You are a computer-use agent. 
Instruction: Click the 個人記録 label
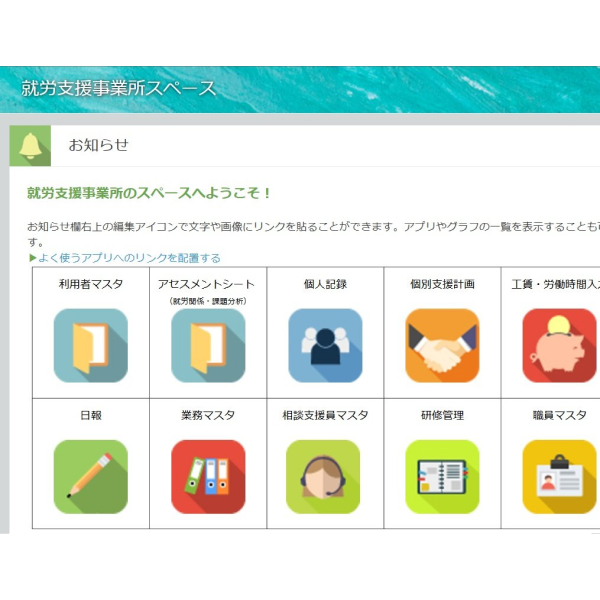325,284
